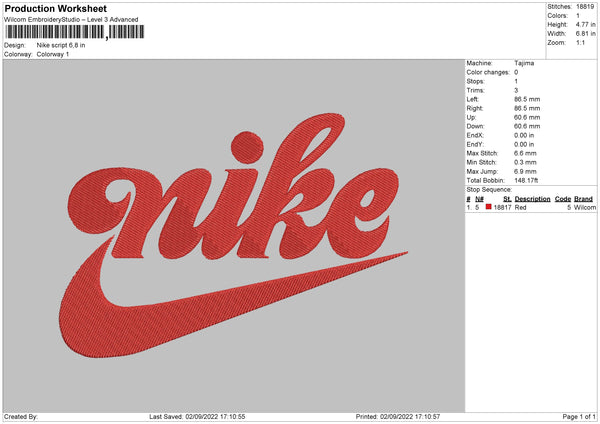Image resolution: width=600 pixels, height=424 pixels.
Task: Click the Left row's 86.5 mm value
Action: tap(527, 99)
